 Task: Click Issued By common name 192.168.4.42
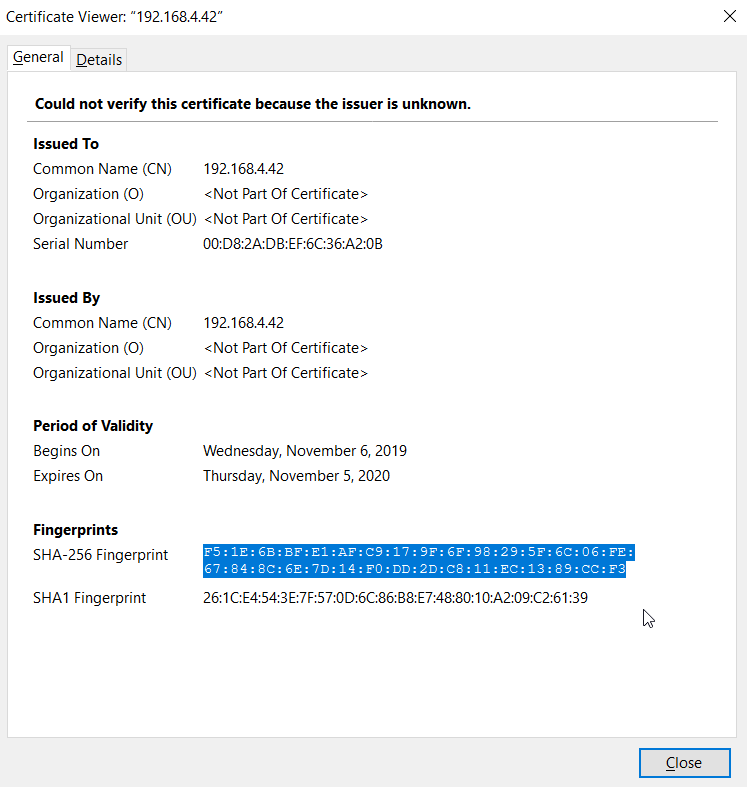pyautogui.click(x=243, y=323)
